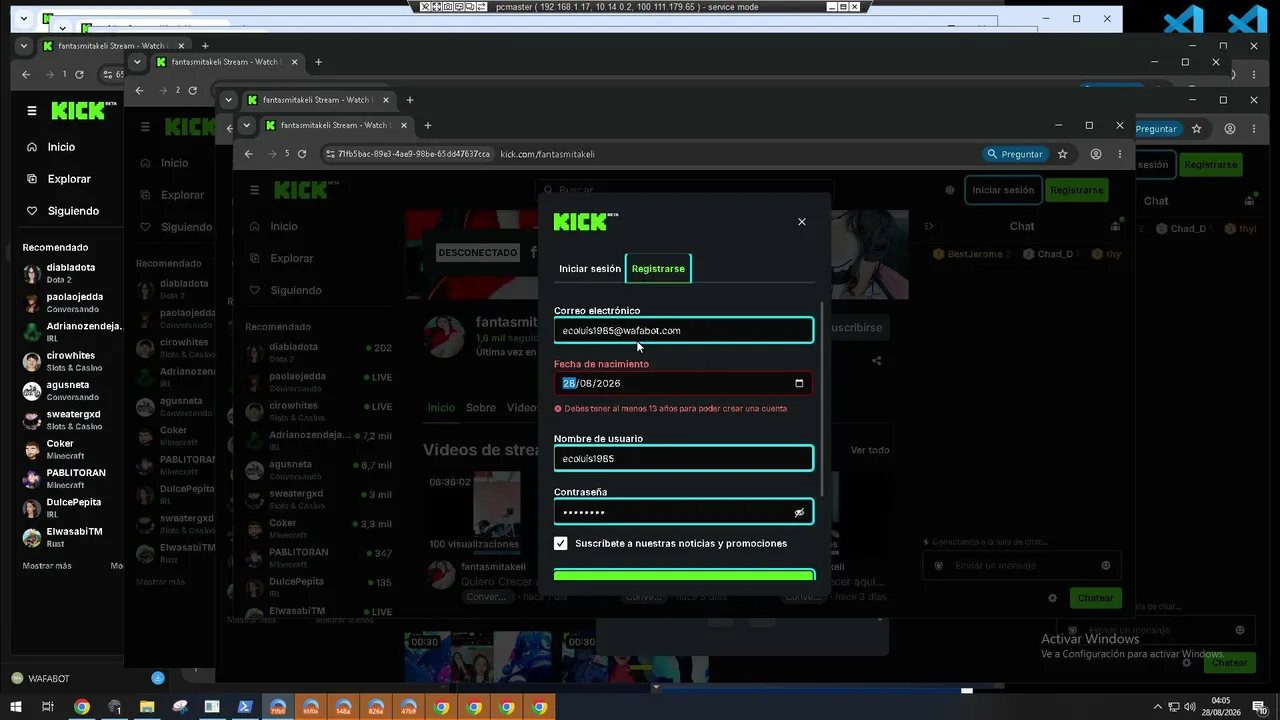Open paolaojedda channel in the leftmost window
This screenshot has width=1280, height=720.
pos(71,302)
